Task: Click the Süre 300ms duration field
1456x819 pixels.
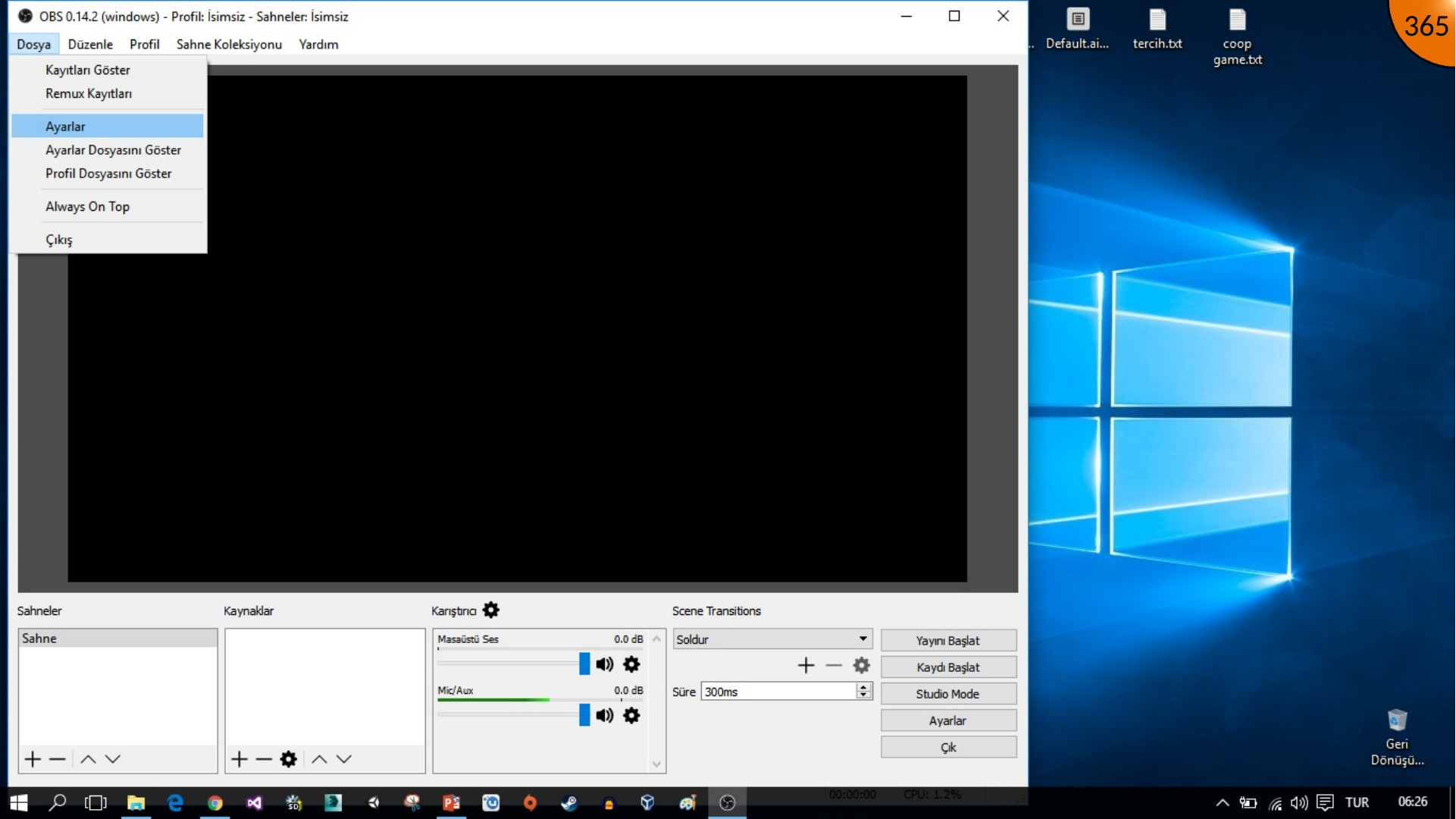Action: [x=778, y=692]
